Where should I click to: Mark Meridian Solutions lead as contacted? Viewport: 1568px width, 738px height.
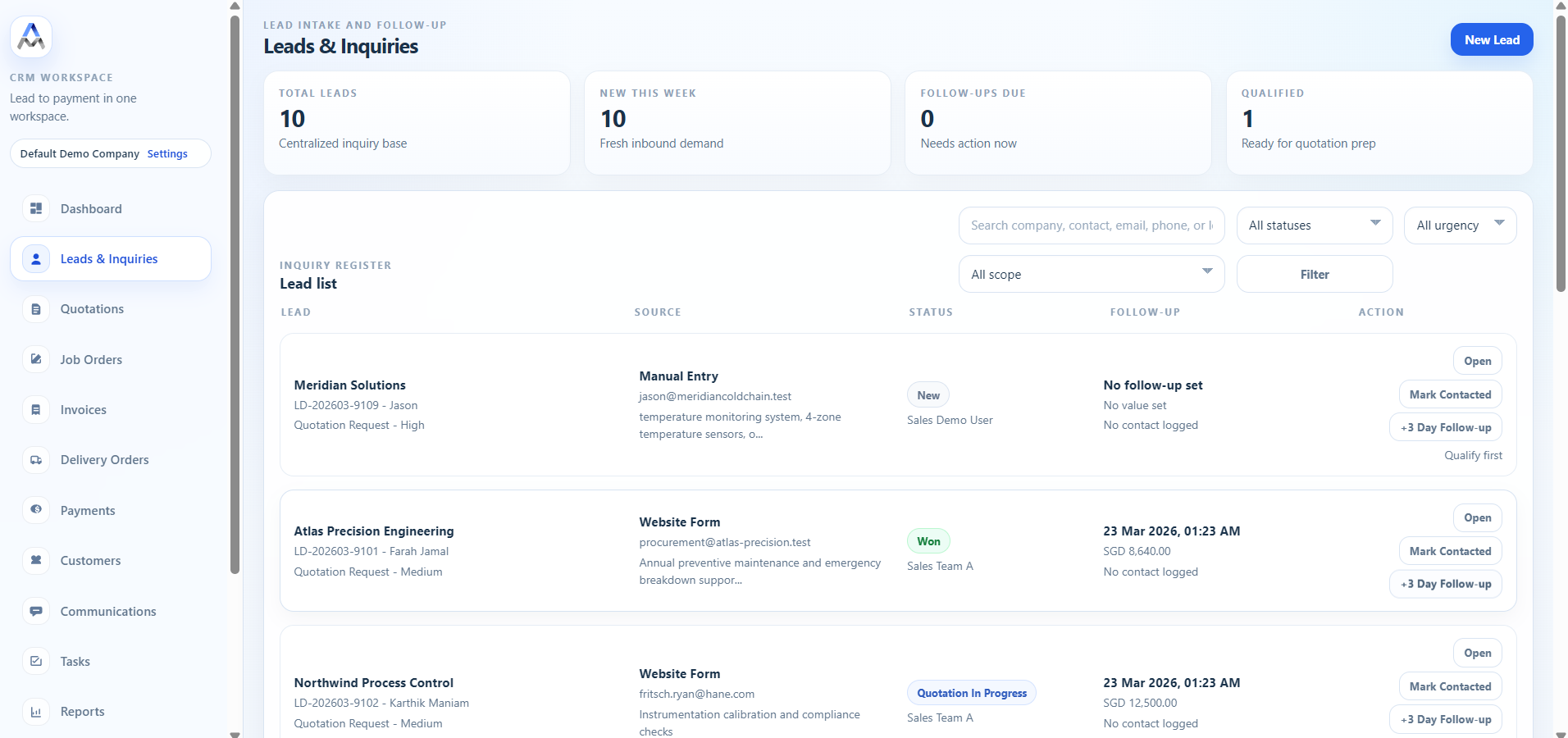click(1450, 394)
